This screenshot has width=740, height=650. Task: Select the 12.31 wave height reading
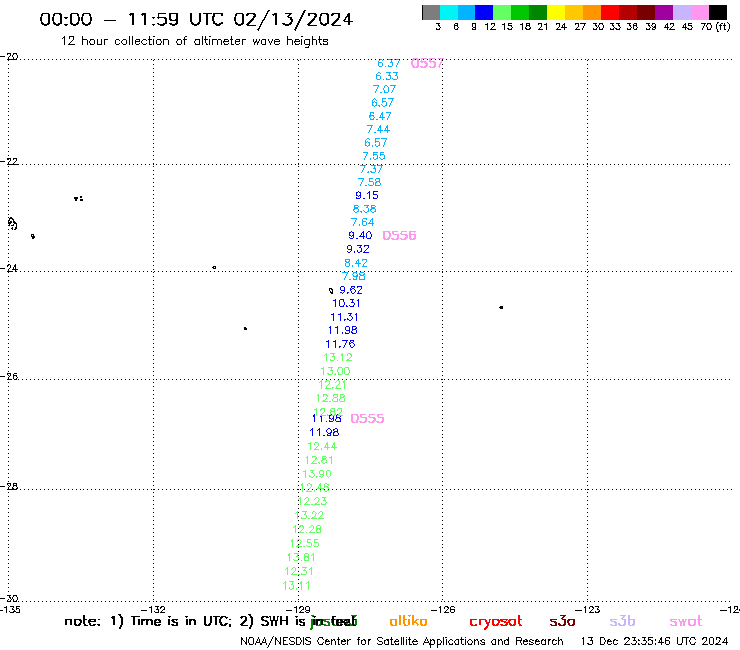coord(299,571)
